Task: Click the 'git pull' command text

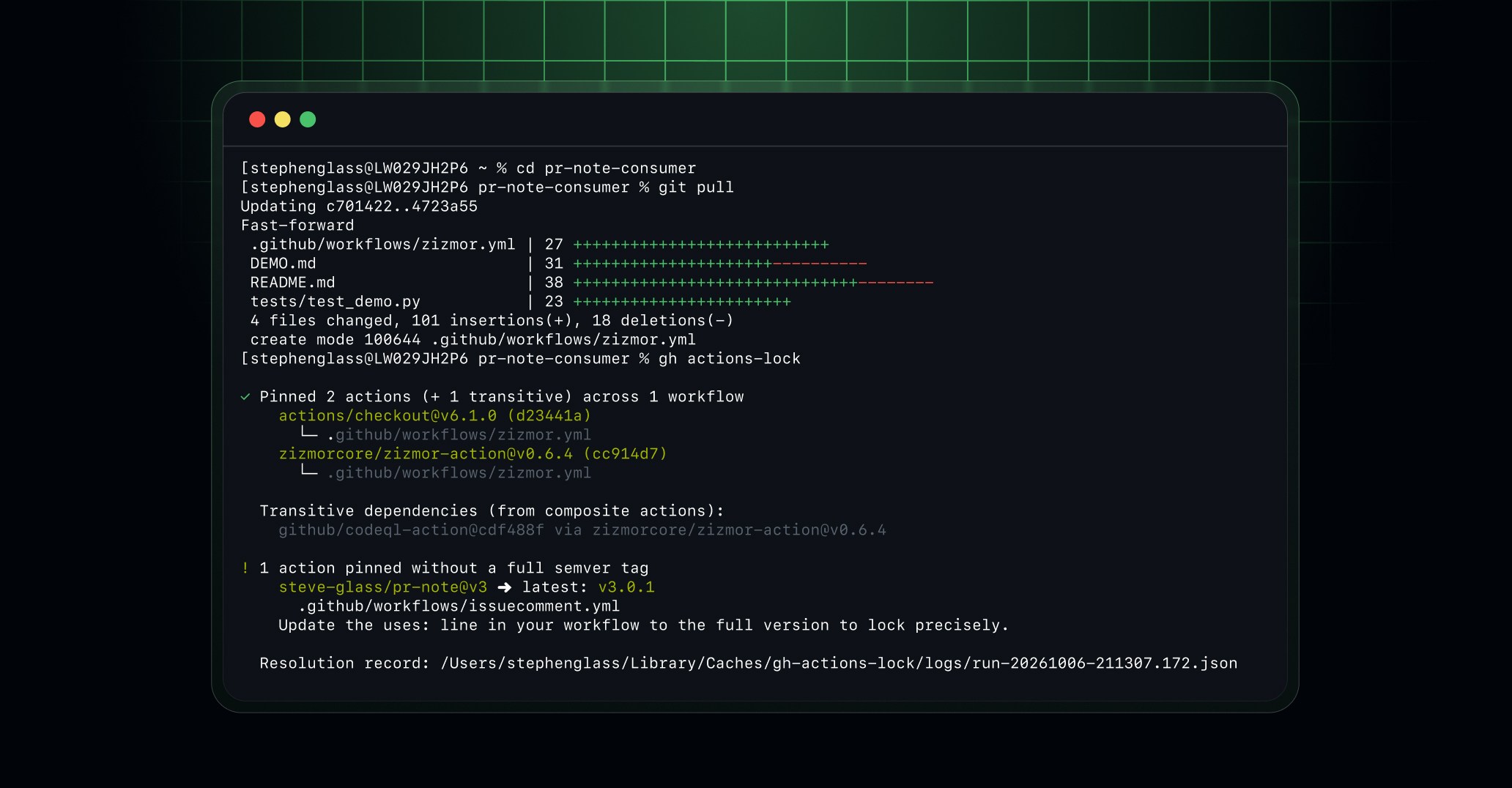Action: pos(696,187)
